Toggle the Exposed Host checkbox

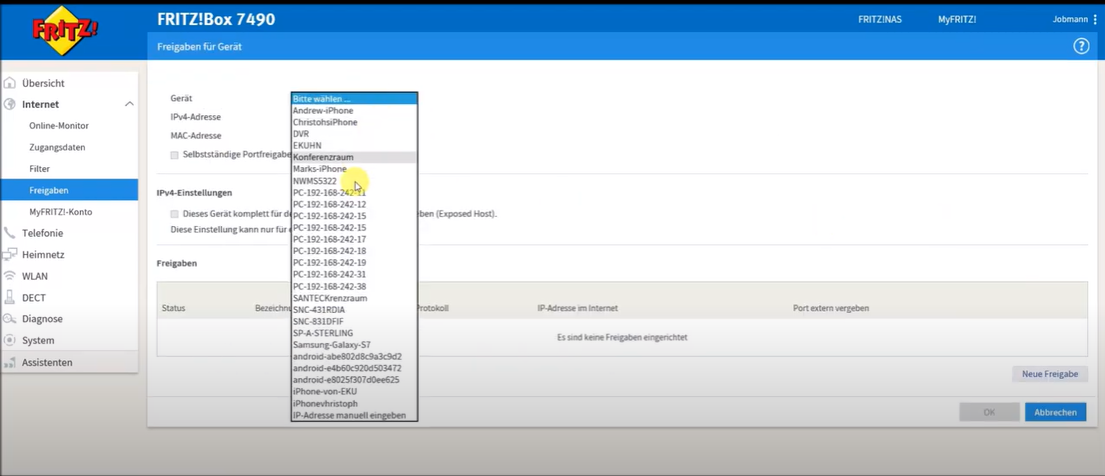[x=175, y=214]
